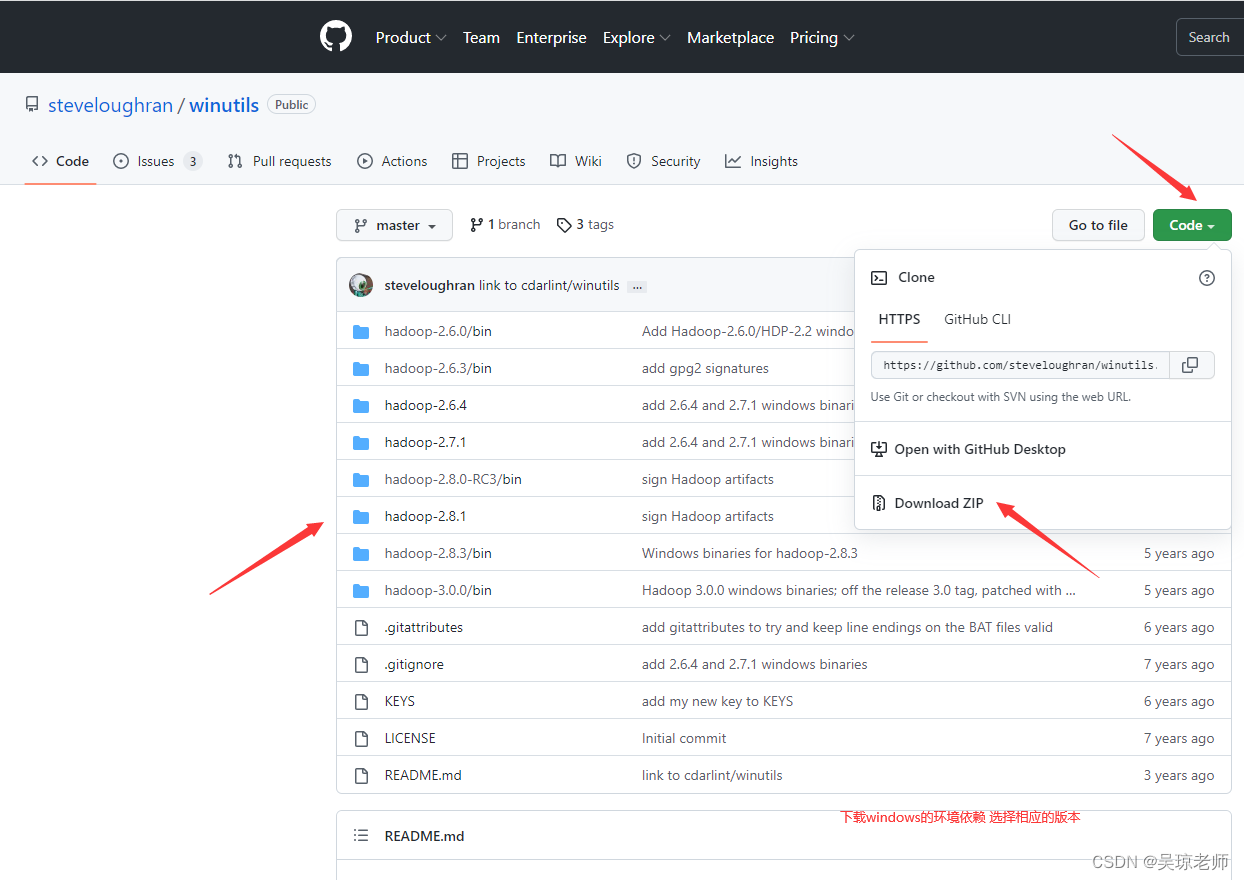Select the Code tab
The height and width of the screenshot is (880, 1244).
click(60, 161)
